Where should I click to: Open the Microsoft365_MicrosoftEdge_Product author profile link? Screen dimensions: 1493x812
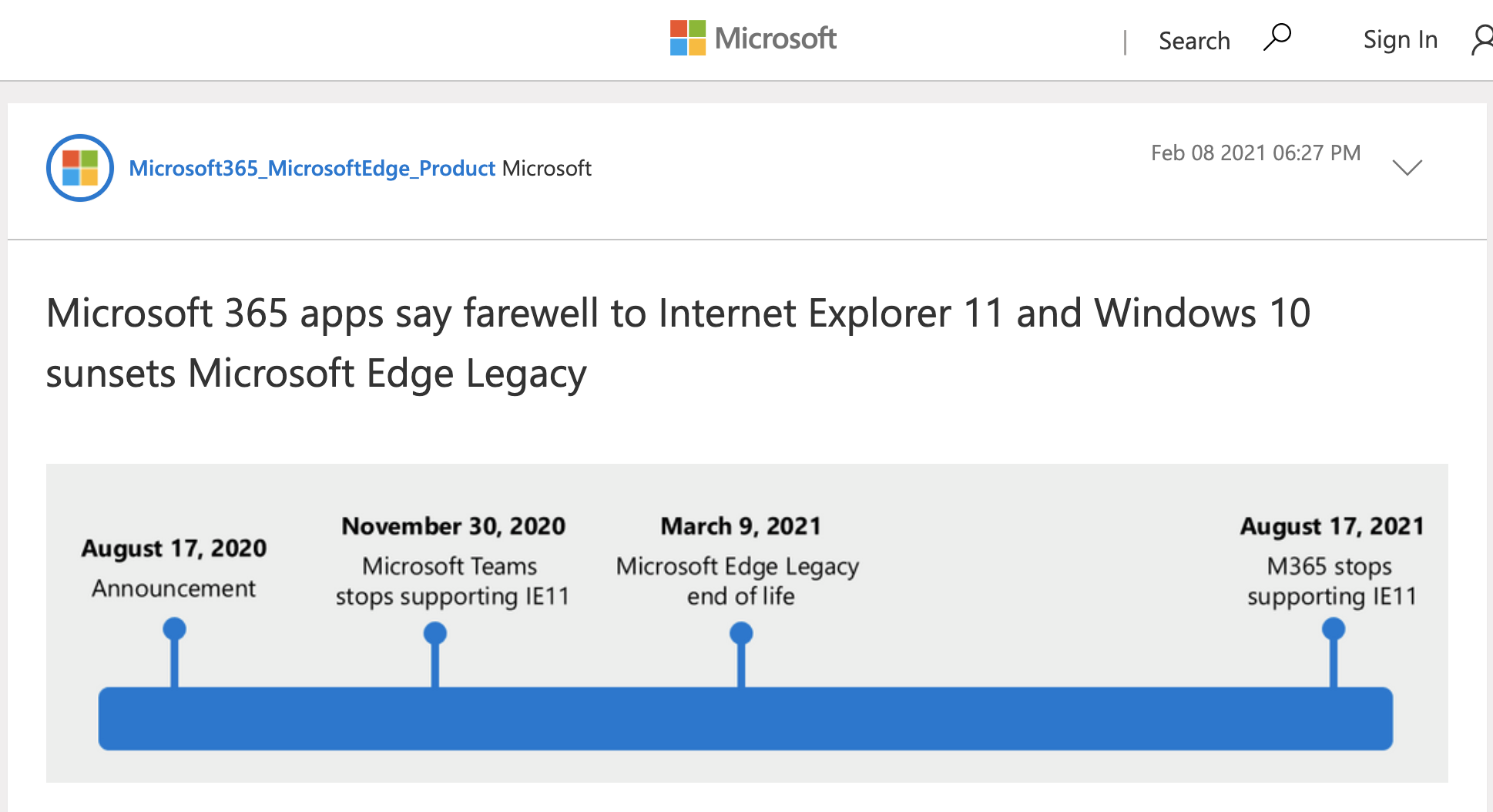tap(312, 168)
